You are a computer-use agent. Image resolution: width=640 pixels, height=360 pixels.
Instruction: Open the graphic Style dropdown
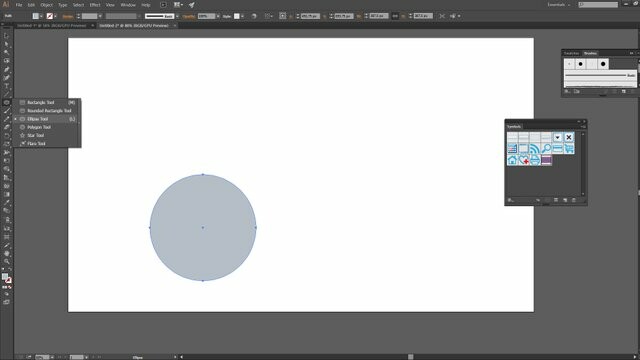(x=242, y=16)
